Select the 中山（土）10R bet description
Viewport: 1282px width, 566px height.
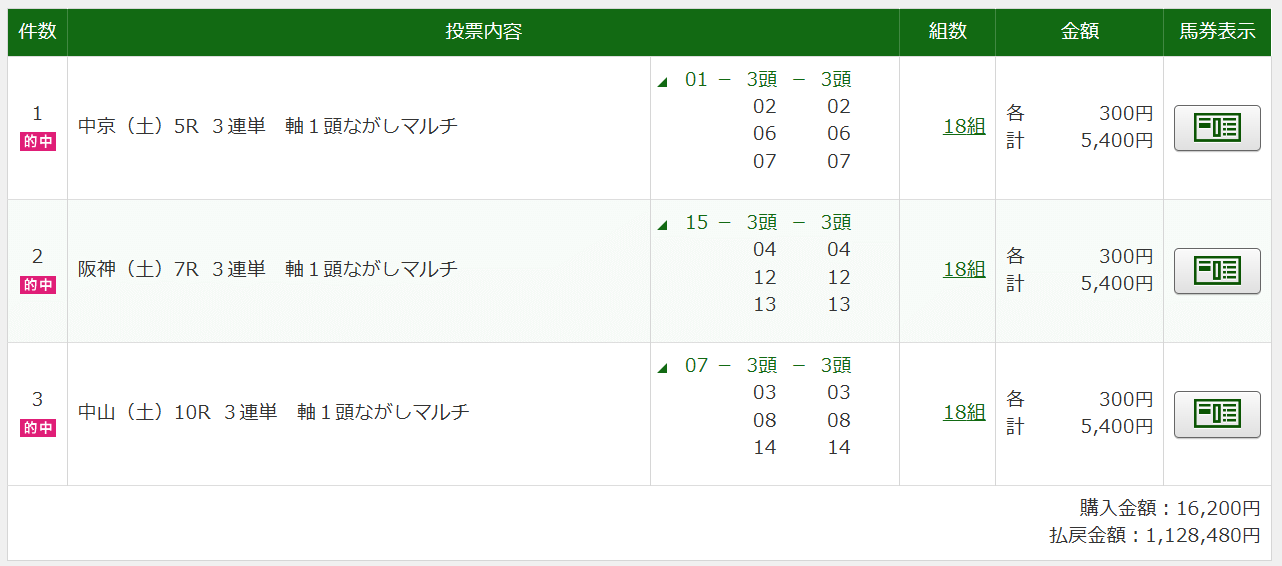[274, 413]
